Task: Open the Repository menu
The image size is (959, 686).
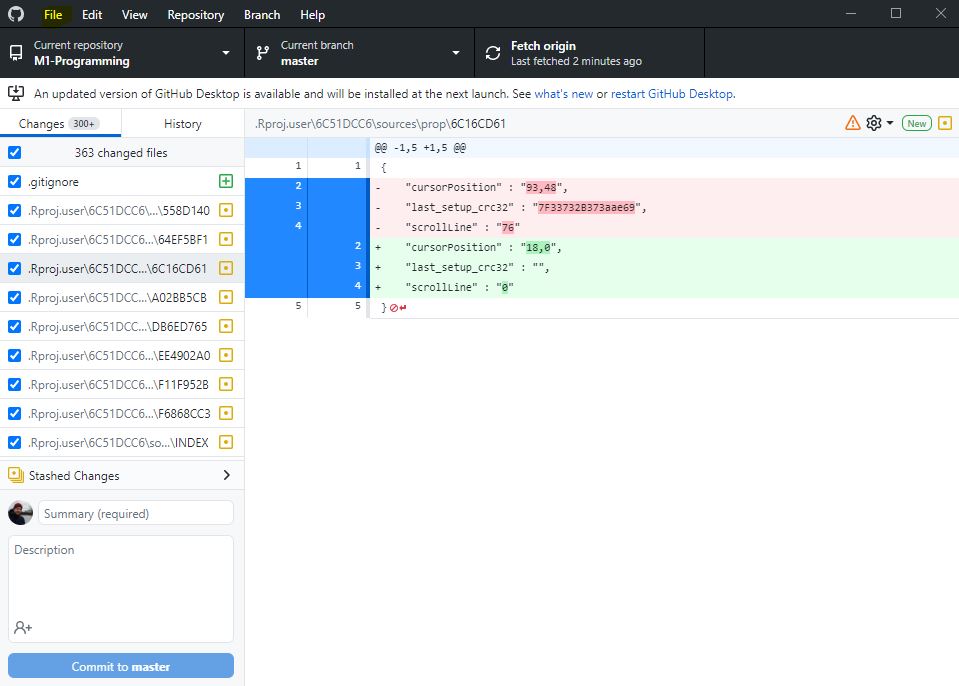Action: pos(195,15)
